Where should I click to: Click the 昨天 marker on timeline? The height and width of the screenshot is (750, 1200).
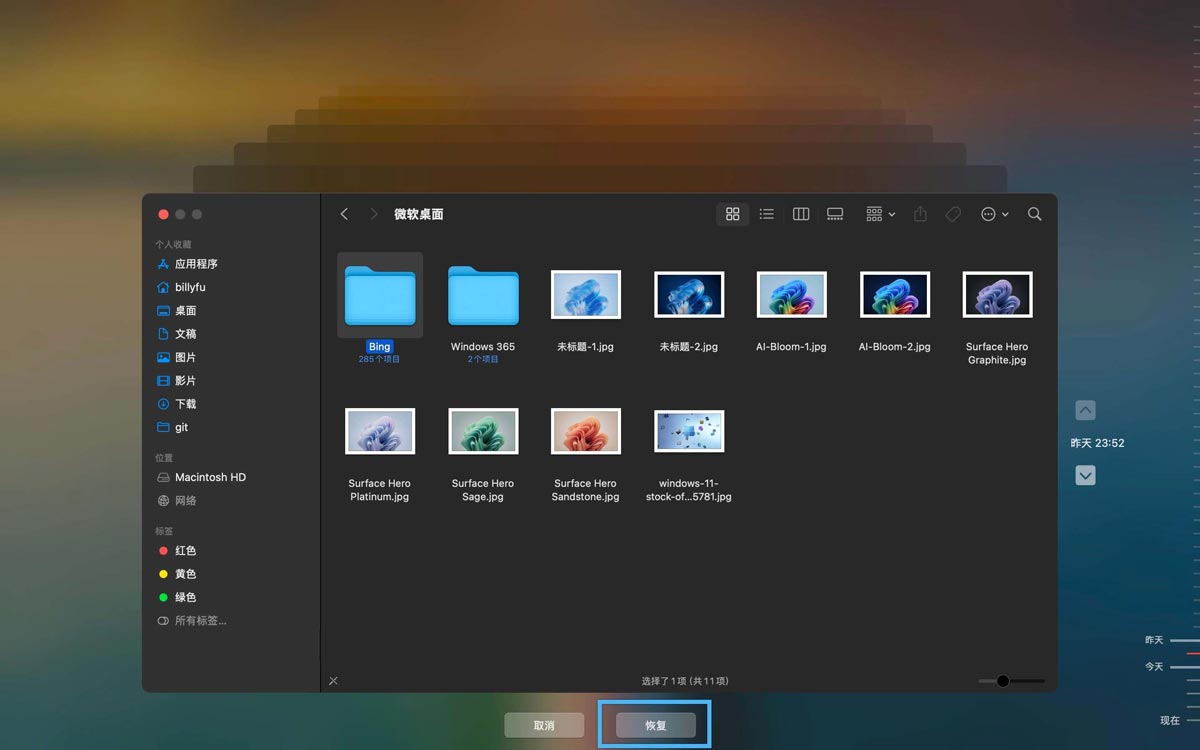coord(1155,640)
